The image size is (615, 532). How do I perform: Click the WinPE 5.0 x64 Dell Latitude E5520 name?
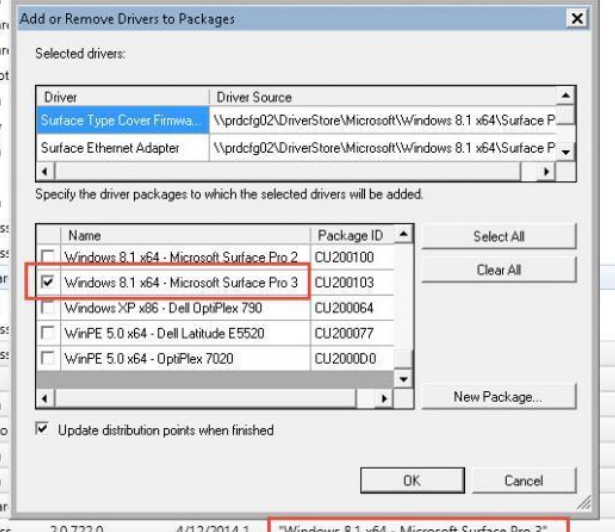[x=164, y=333]
